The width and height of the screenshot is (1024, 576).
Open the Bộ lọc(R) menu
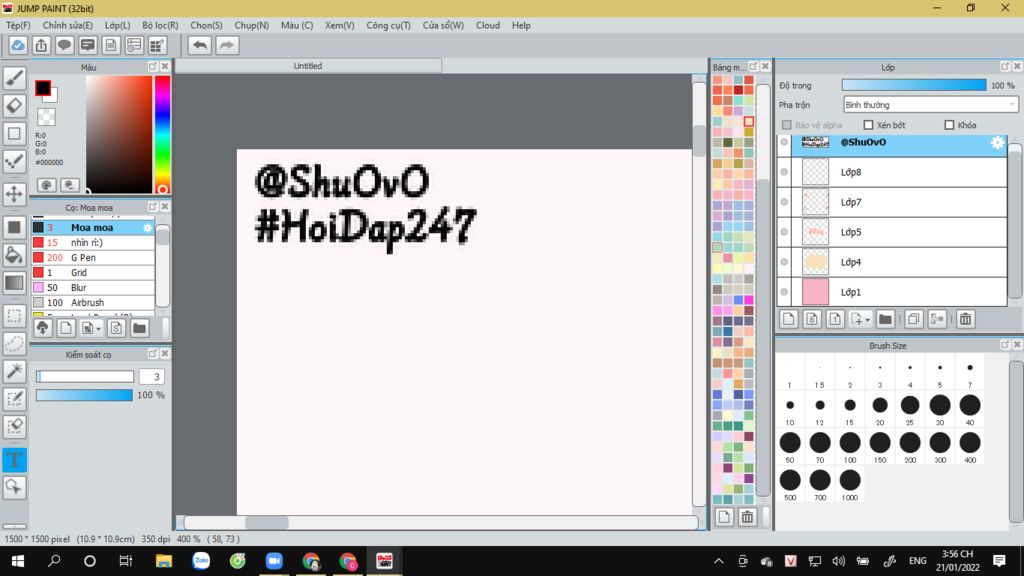click(160, 25)
